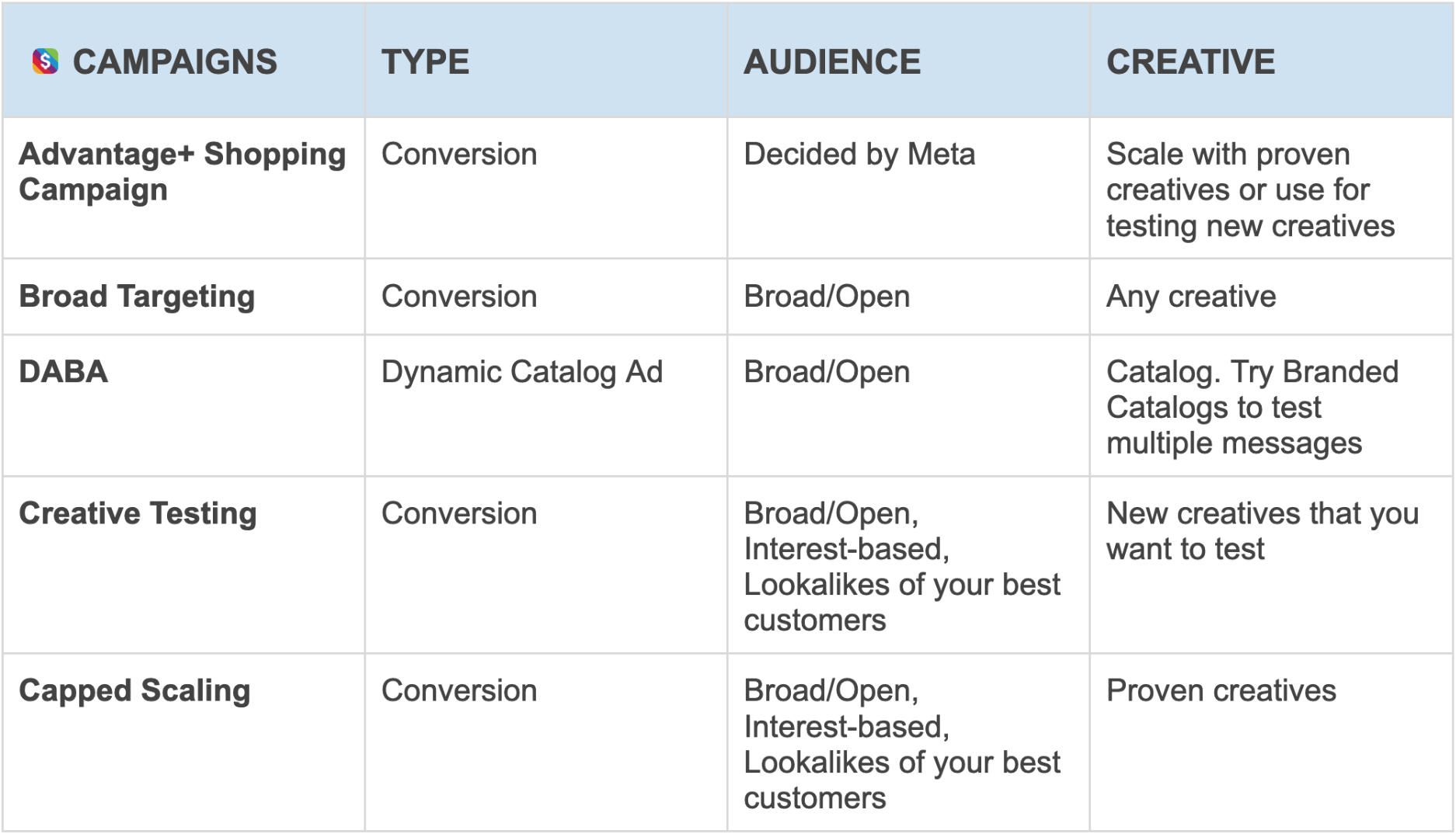Click the Scale with proven creatives cell
This screenshot has width=1456, height=834.
pyautogui.click(x=1250, y=189)
